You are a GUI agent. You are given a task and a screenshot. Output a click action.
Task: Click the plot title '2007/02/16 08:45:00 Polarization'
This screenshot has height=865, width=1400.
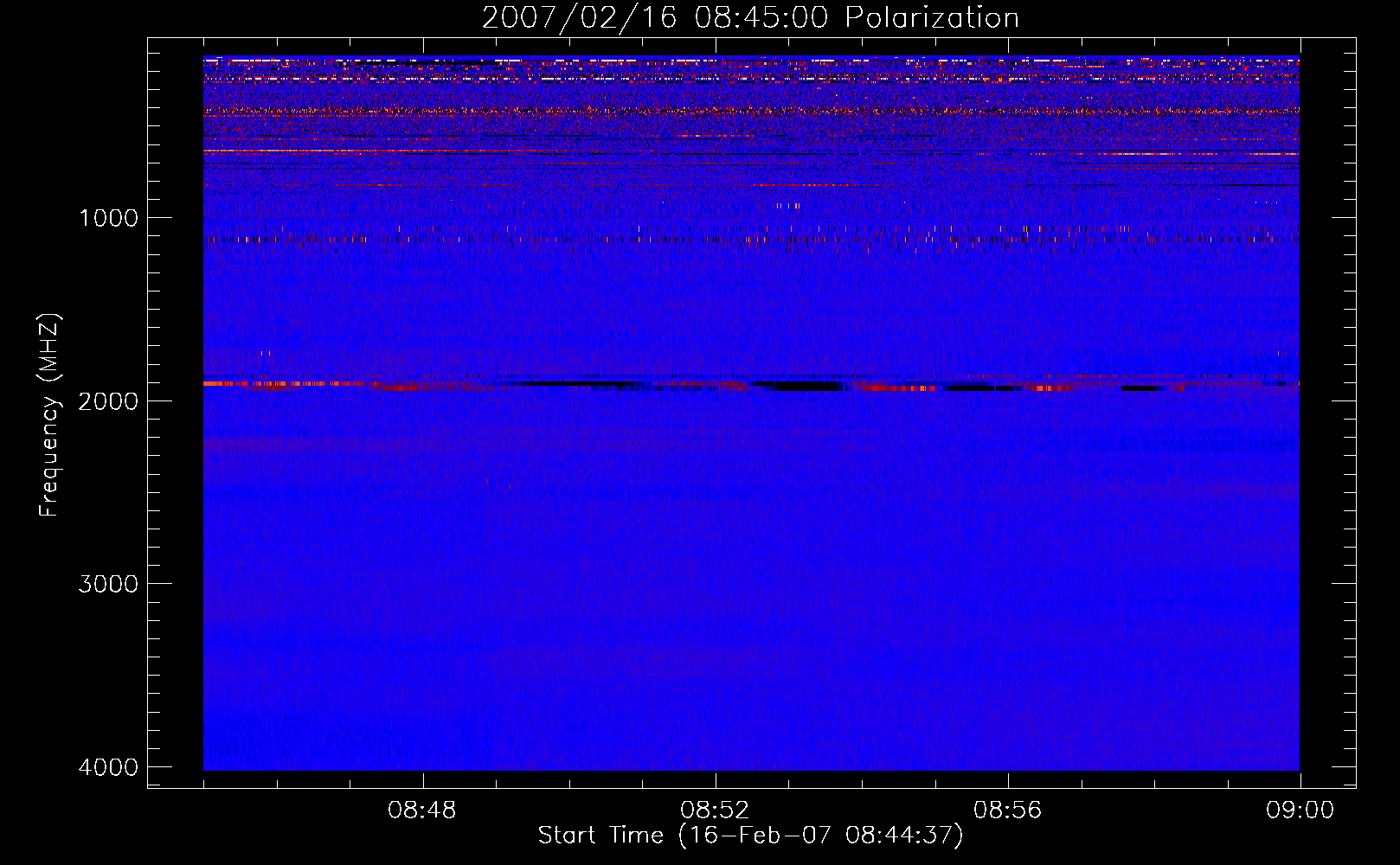pos(750,18)
